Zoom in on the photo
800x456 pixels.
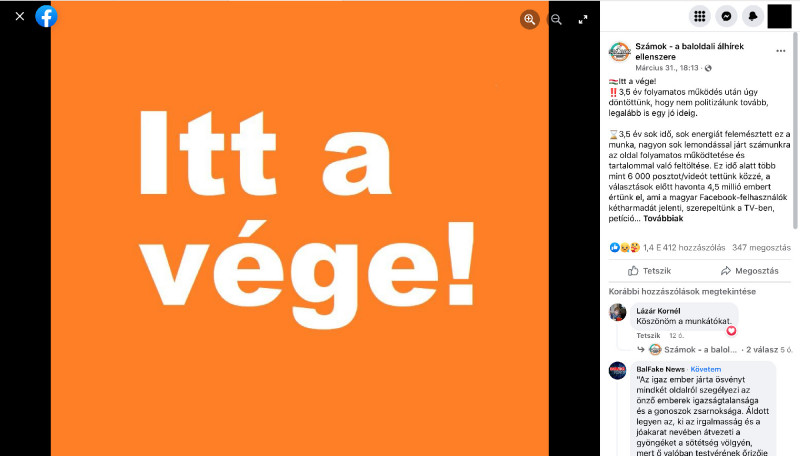pyautogui.click(x=530, y=19)
